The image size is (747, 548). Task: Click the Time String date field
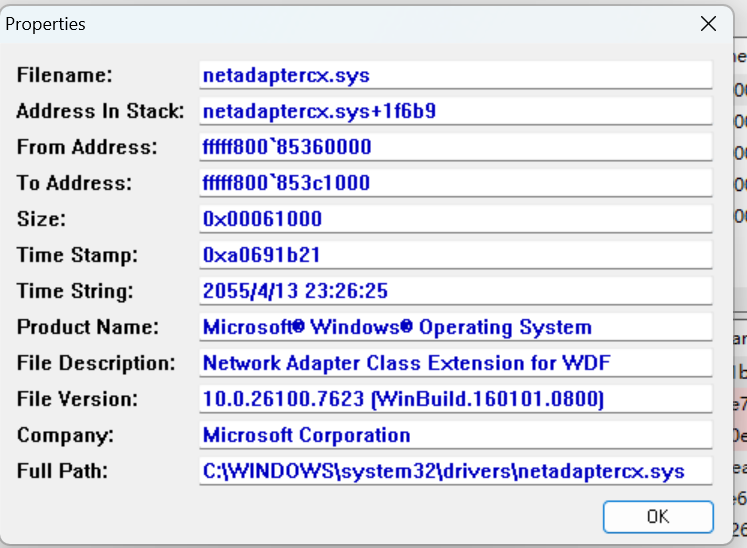pos(455,291)
